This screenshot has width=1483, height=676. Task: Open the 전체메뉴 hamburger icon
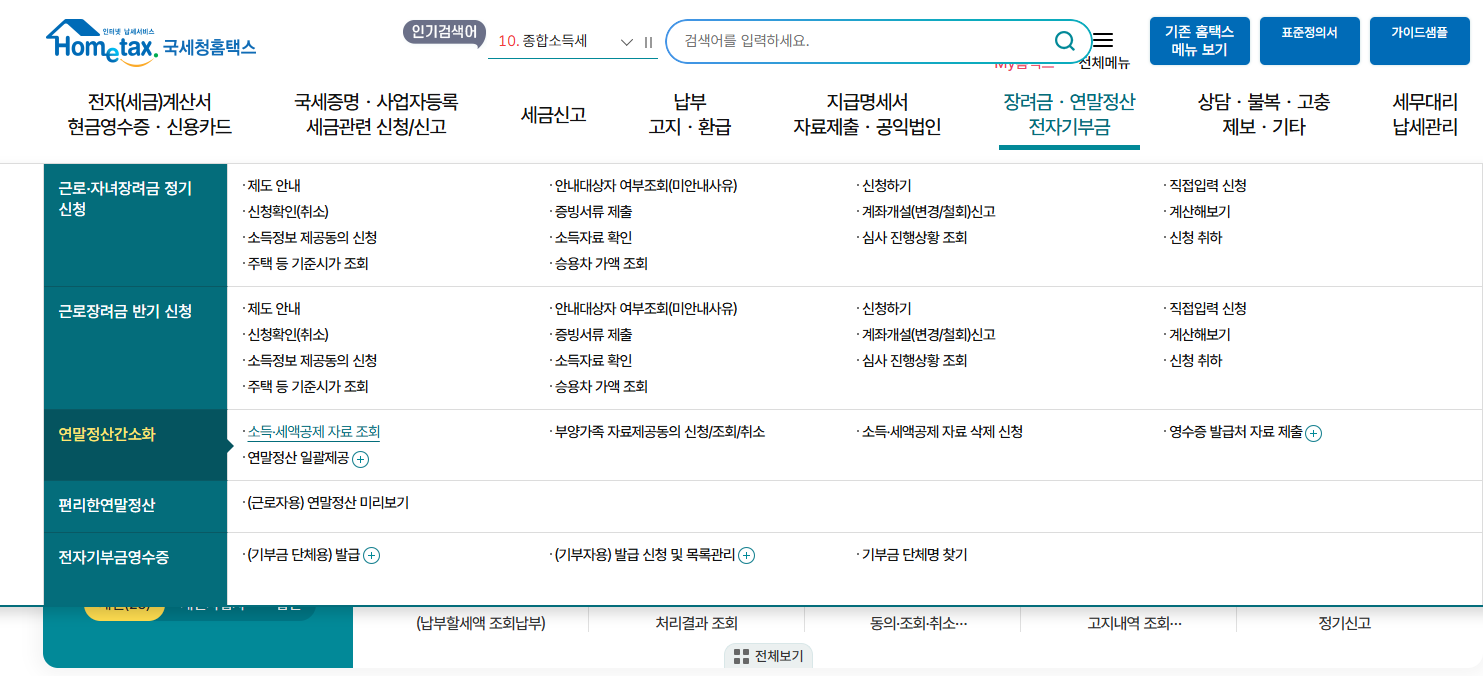[x=1103, y=38]
